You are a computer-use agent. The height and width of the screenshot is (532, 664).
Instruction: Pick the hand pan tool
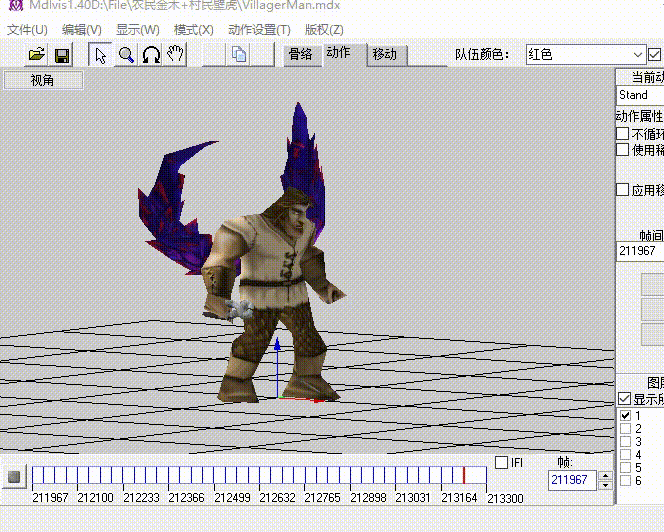pos(175,55)
